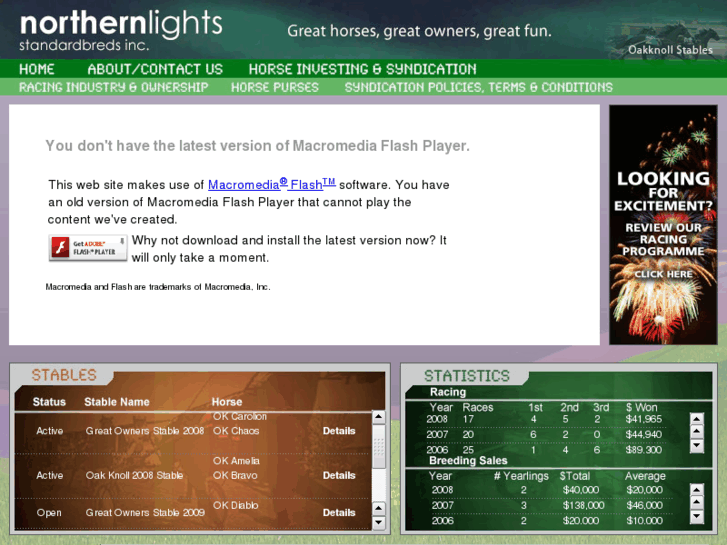Click 2008 breeding total $40,000
This screenshot has height=545, width=727.
pos(580,490)
